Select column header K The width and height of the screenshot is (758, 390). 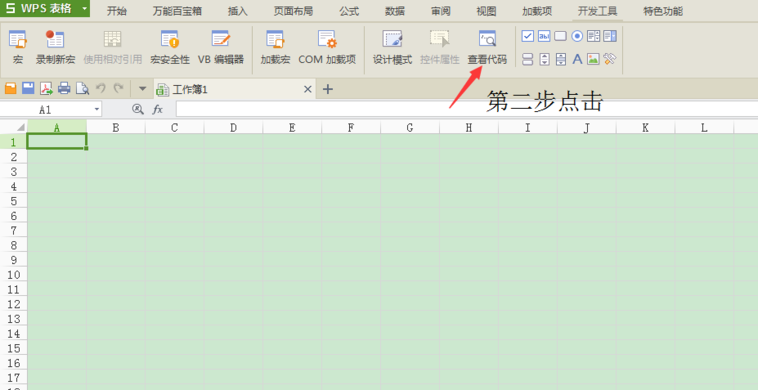click(645, 127)
